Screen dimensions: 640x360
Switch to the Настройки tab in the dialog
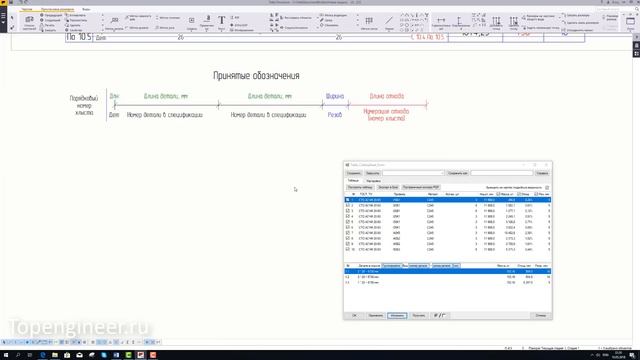(x=373, y=180)
